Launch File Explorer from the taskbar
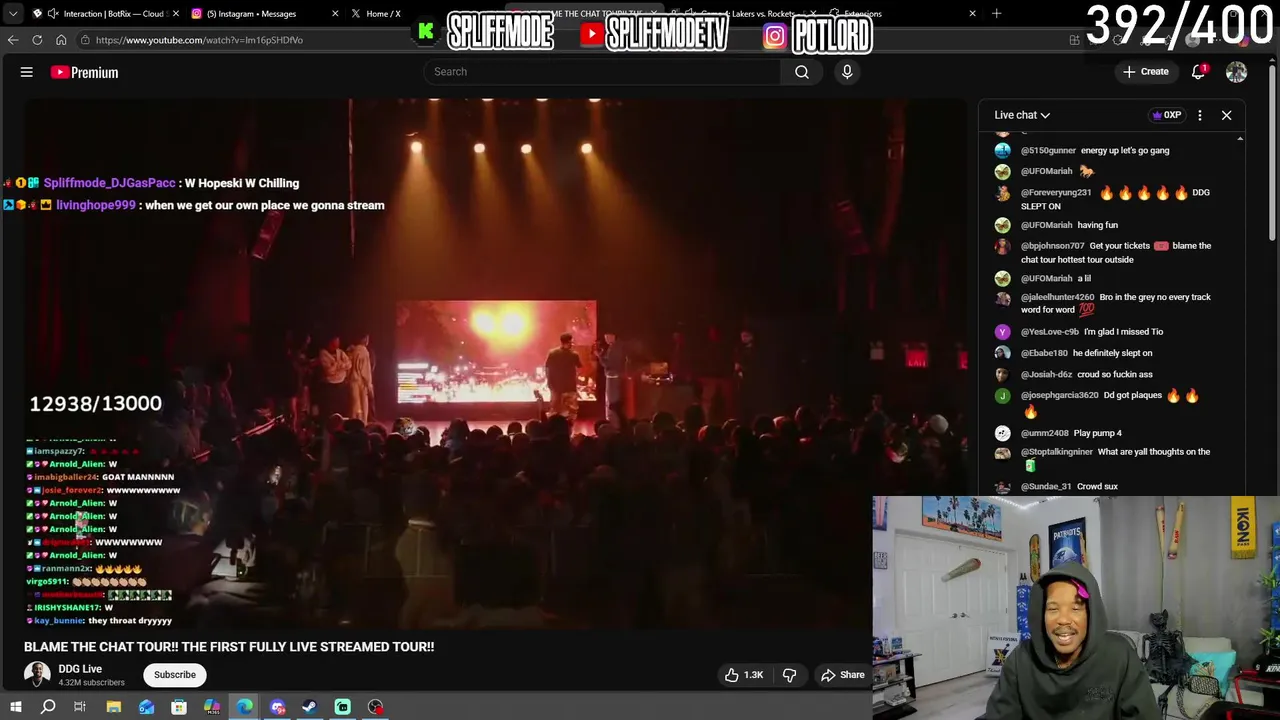Viewport: 1280px width, 720px height. [x=114, y=707]
